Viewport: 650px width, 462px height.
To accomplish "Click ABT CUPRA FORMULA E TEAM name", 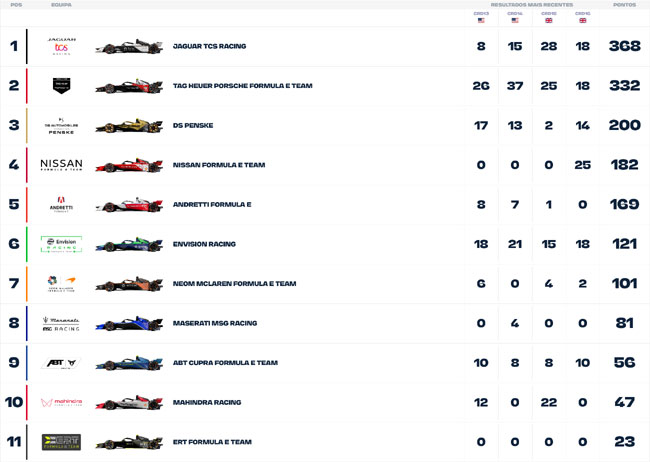I will point(225,363).
